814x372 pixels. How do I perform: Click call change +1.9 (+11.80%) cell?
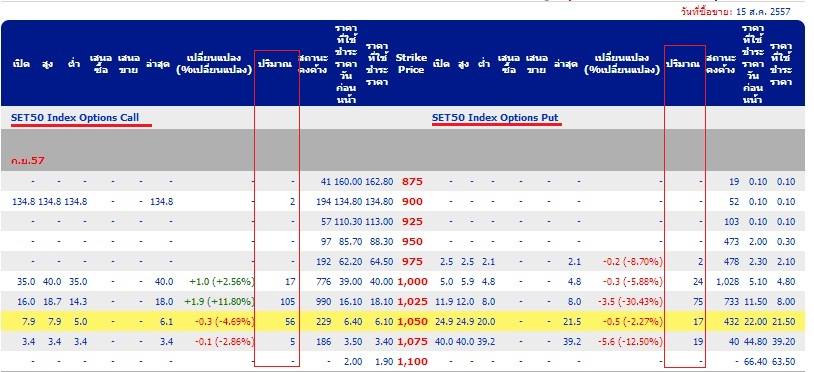[x=221, y=301]
